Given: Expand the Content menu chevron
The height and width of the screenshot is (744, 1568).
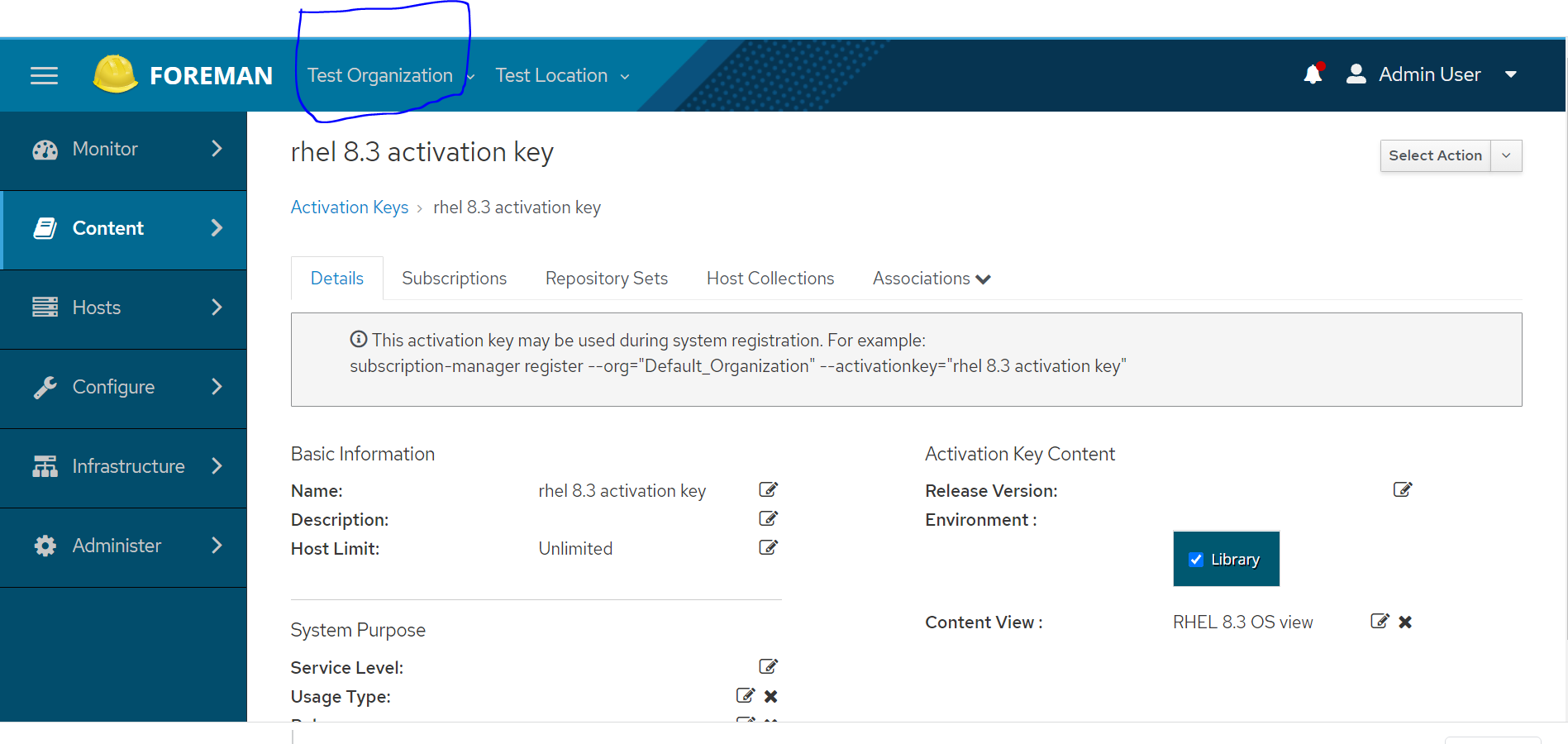Looking at the screenshot, I should tap(217, 228).
